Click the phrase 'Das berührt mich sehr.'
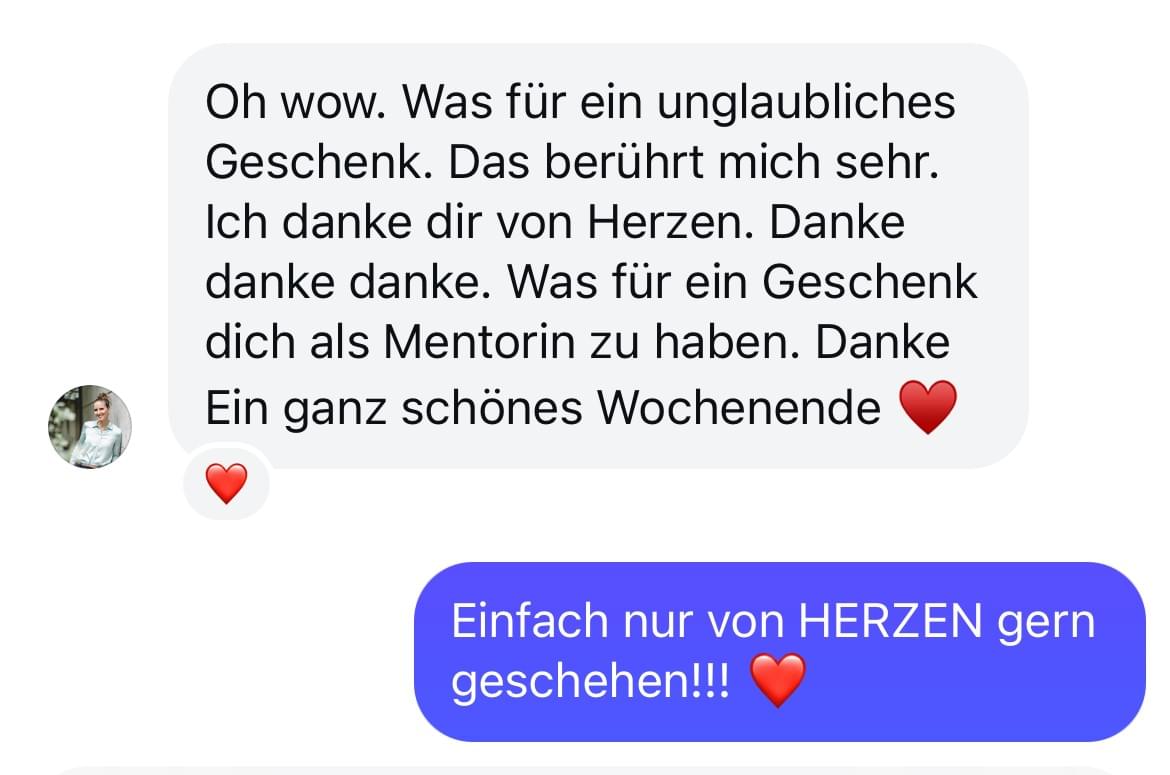Image resolution: width=1170 pixels, height=775 pixels. (693, 162)
